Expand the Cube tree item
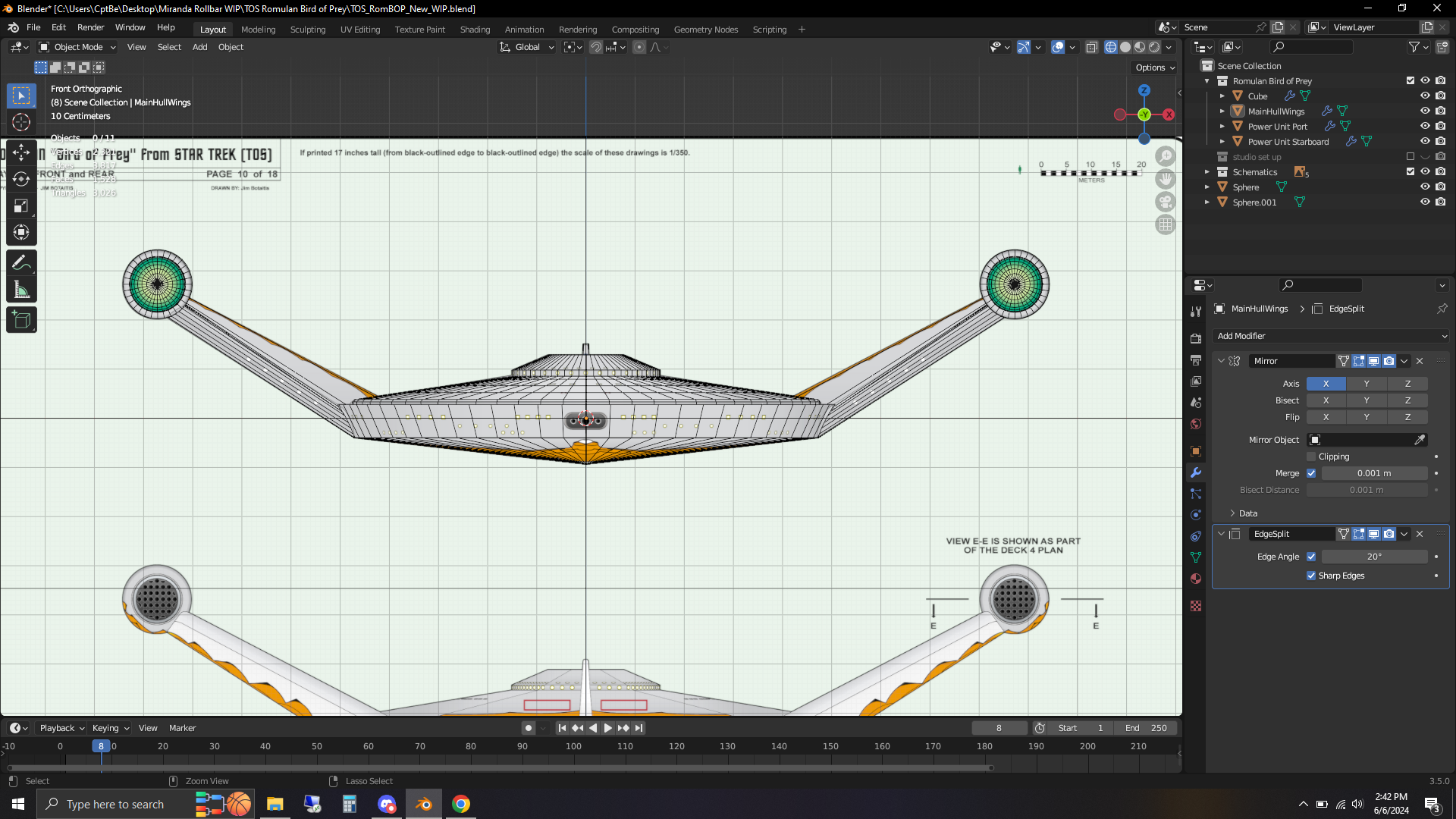Screen dimensions: 1456x819 click(1222, 96)
